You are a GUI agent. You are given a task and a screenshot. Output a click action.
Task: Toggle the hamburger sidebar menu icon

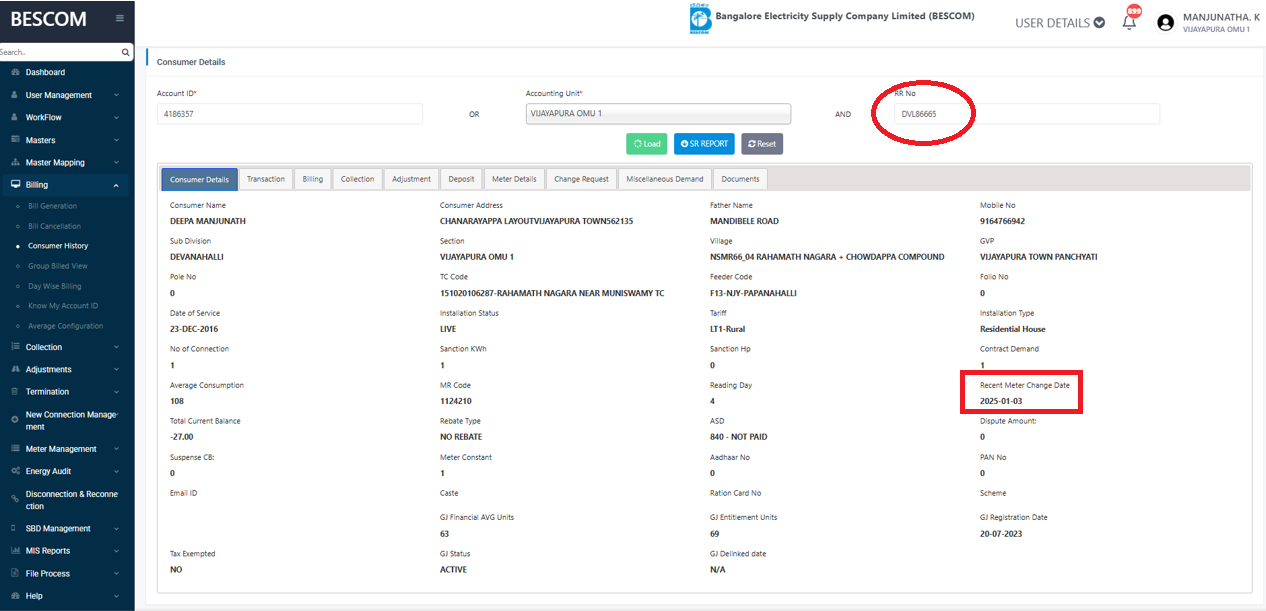(x=120, y=18)
